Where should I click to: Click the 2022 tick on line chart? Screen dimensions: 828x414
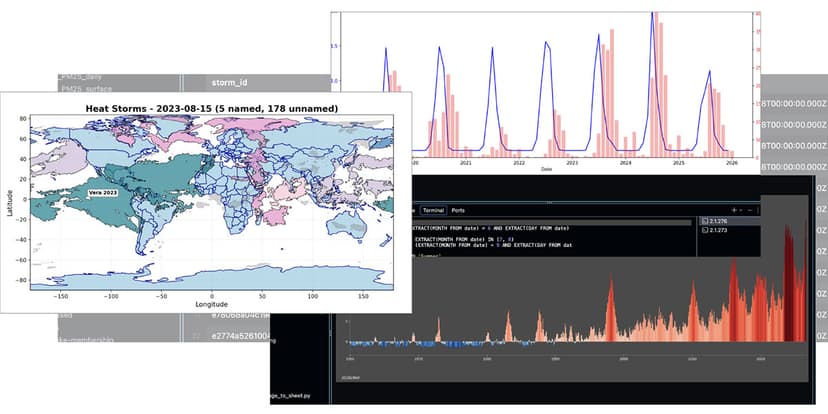tap(519, 163)
